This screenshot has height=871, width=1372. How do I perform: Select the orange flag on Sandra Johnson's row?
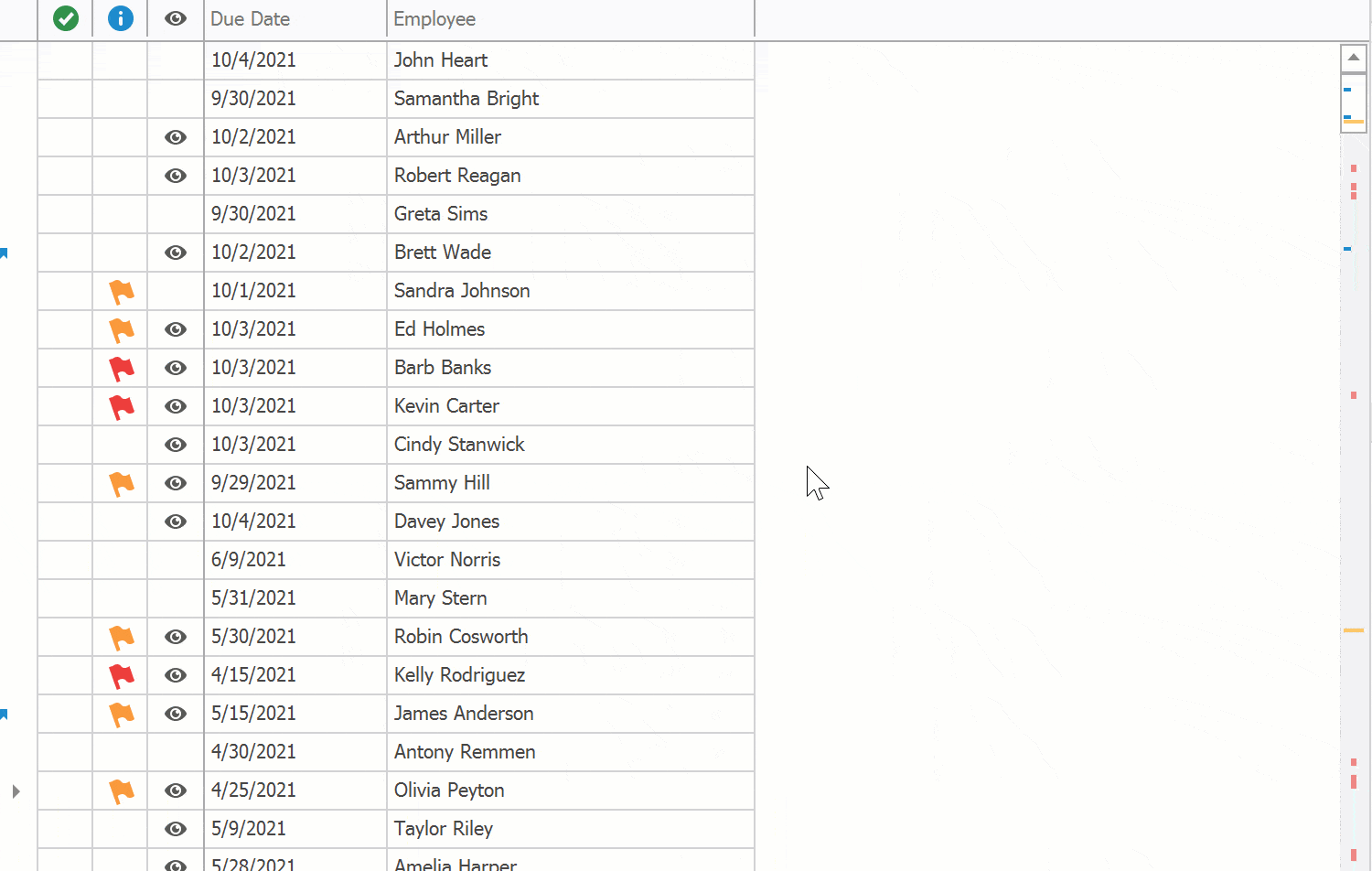(120, 291)
